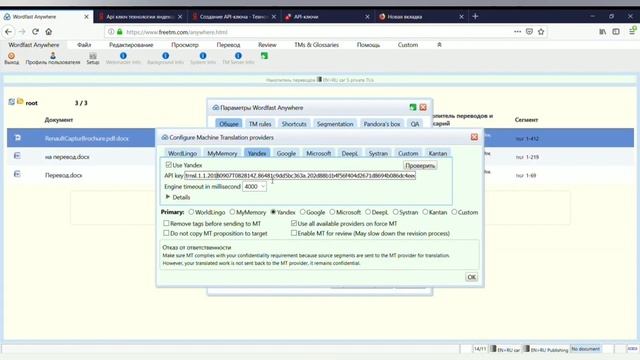Toggle Use all available providers on force MT

tap(294, 223)
